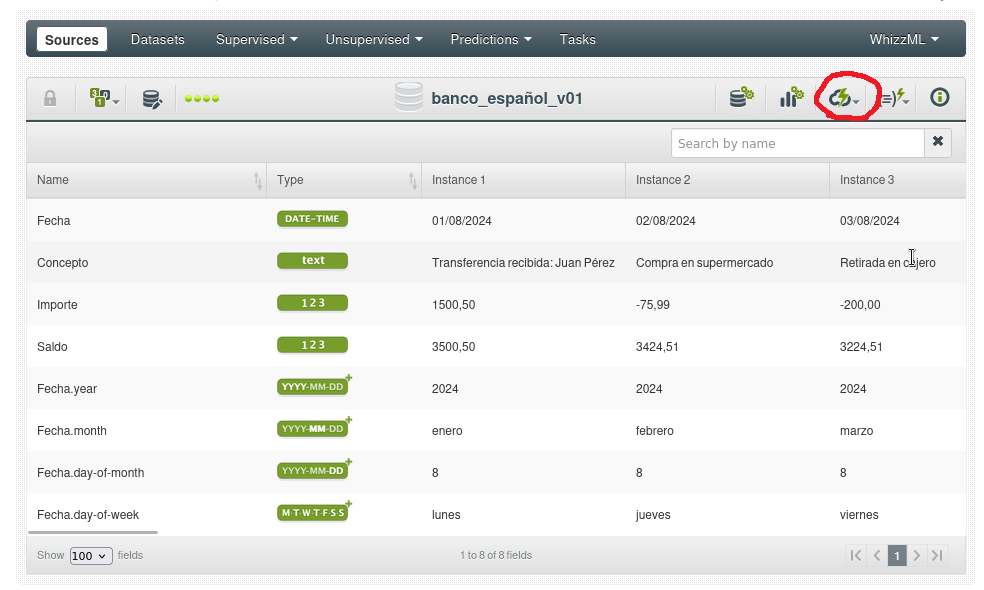Click the configure dataset icon with gears
This screenshot has width=984, height=590.
tap(741, 98)
